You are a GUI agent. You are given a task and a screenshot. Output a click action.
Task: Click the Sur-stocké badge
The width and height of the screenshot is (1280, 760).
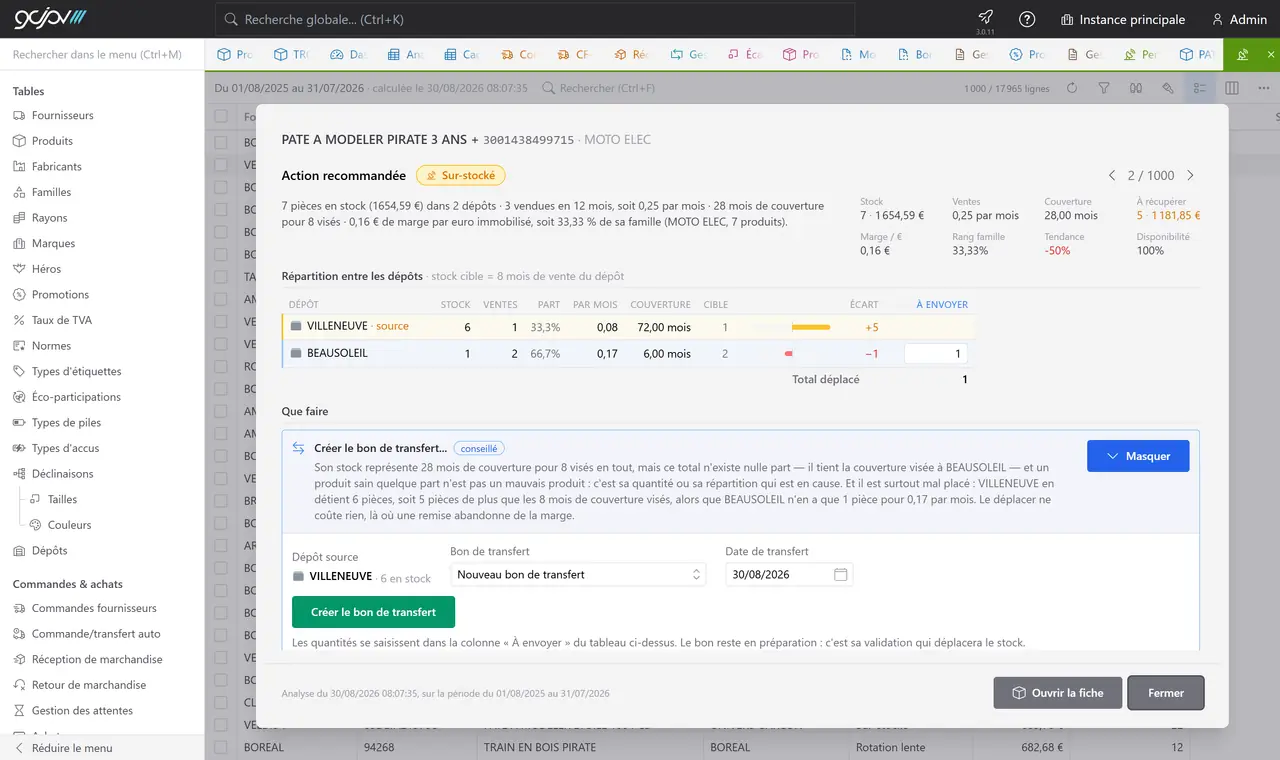[461, 175]
